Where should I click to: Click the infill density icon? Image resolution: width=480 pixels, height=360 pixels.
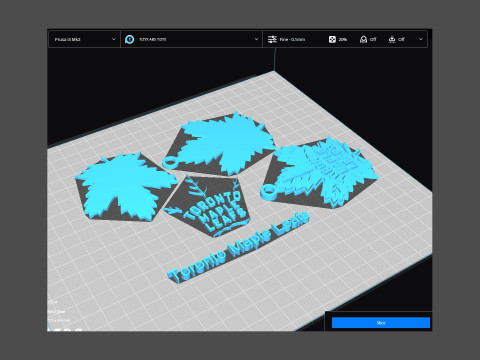332,39
